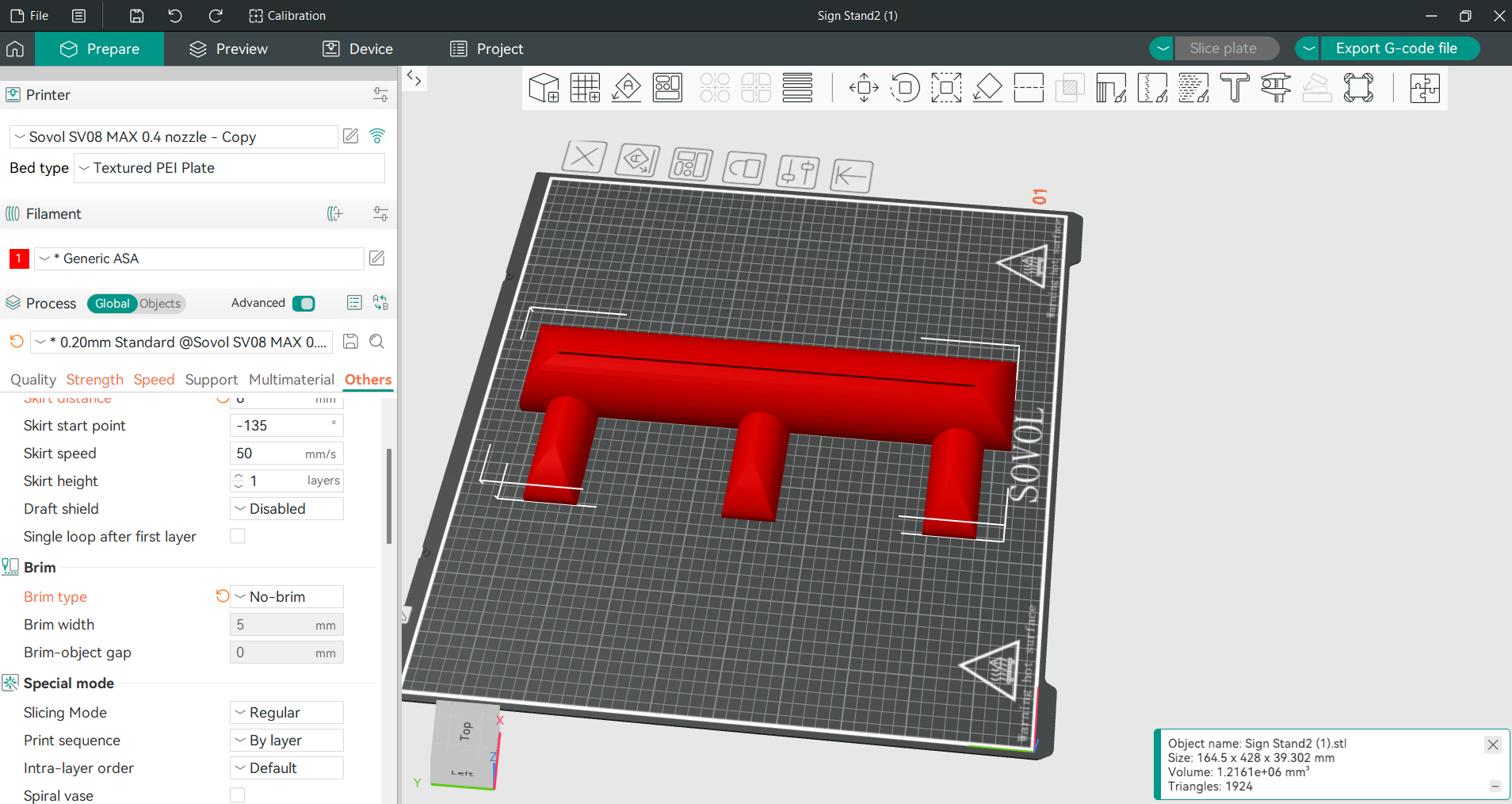Open the Brim type dropdown
Image resolution: width=1512 pixels, height=804 pixels.
(x=287, y=596)
